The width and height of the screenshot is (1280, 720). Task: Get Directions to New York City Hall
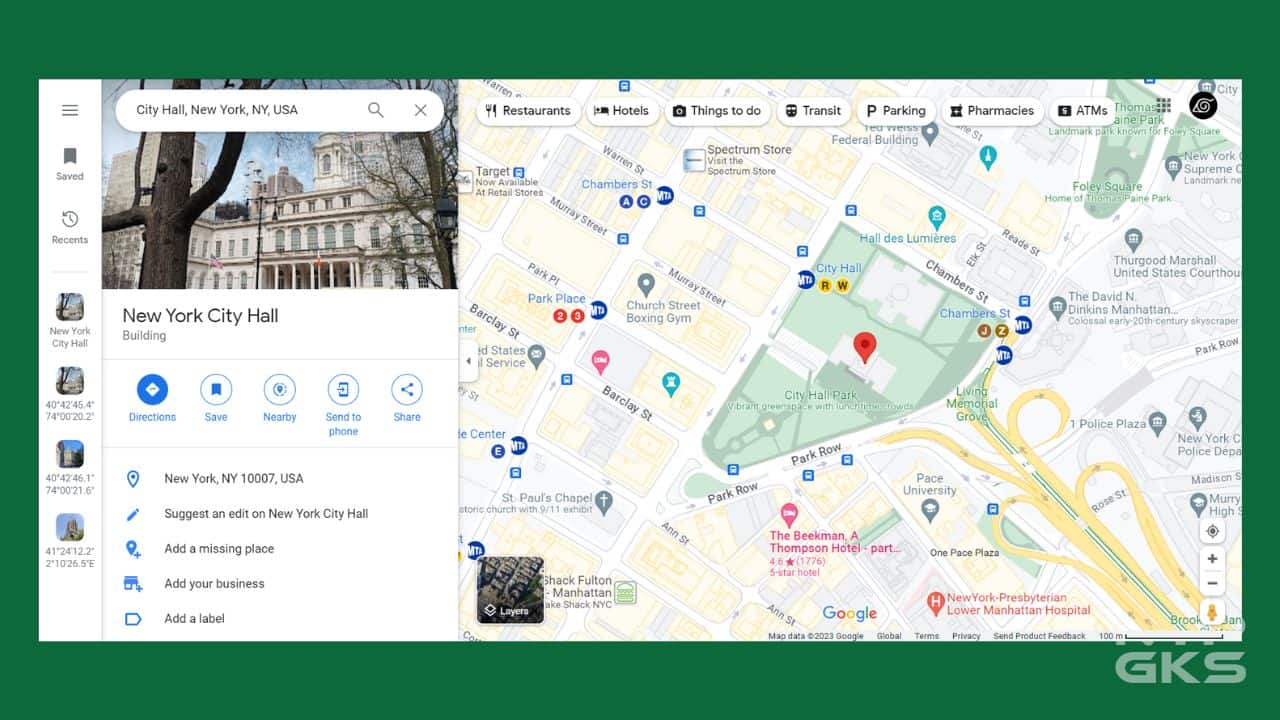(x=152, y=390)
